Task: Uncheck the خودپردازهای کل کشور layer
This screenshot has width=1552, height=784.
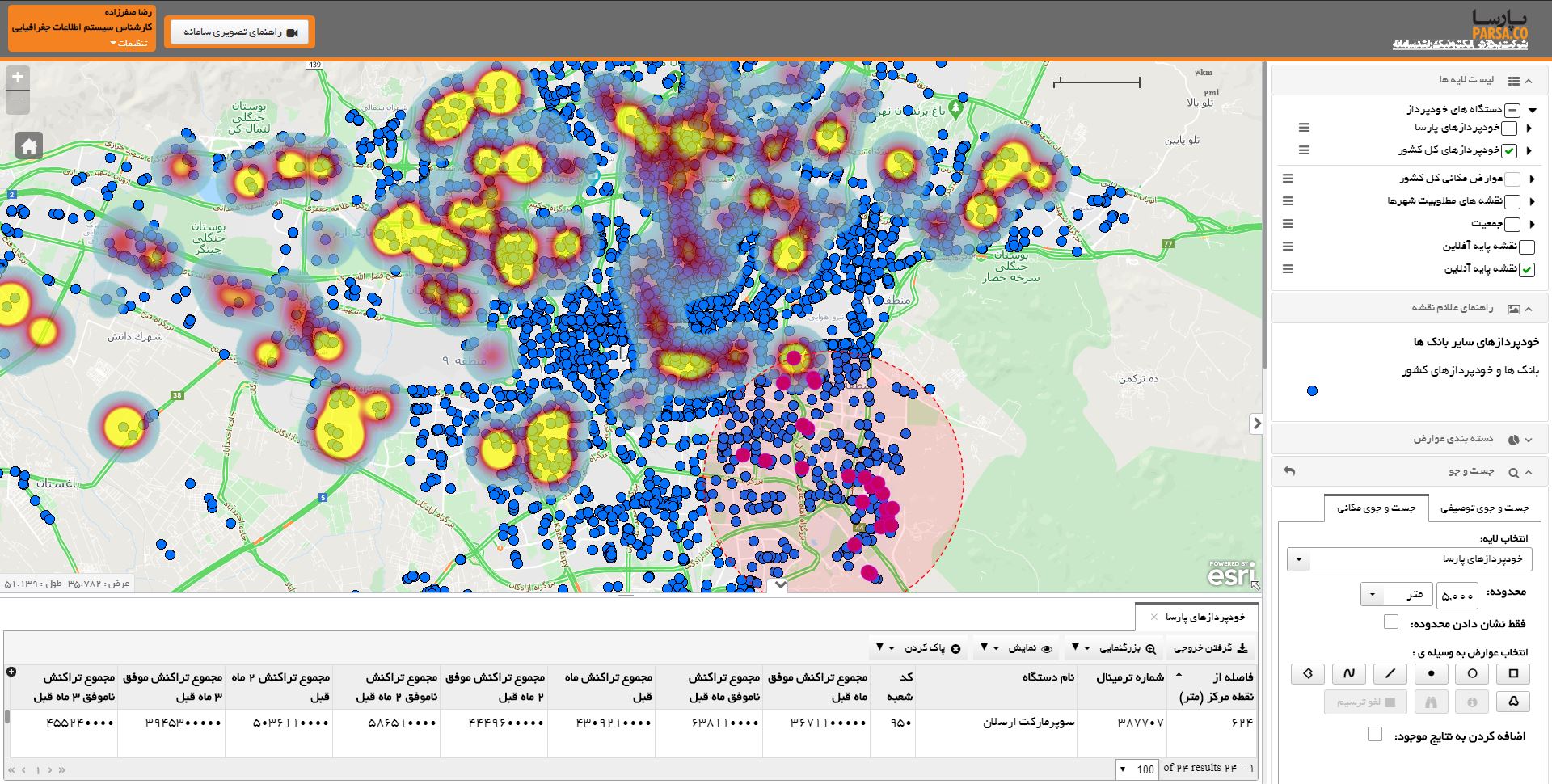Action: click(1509, 150)
